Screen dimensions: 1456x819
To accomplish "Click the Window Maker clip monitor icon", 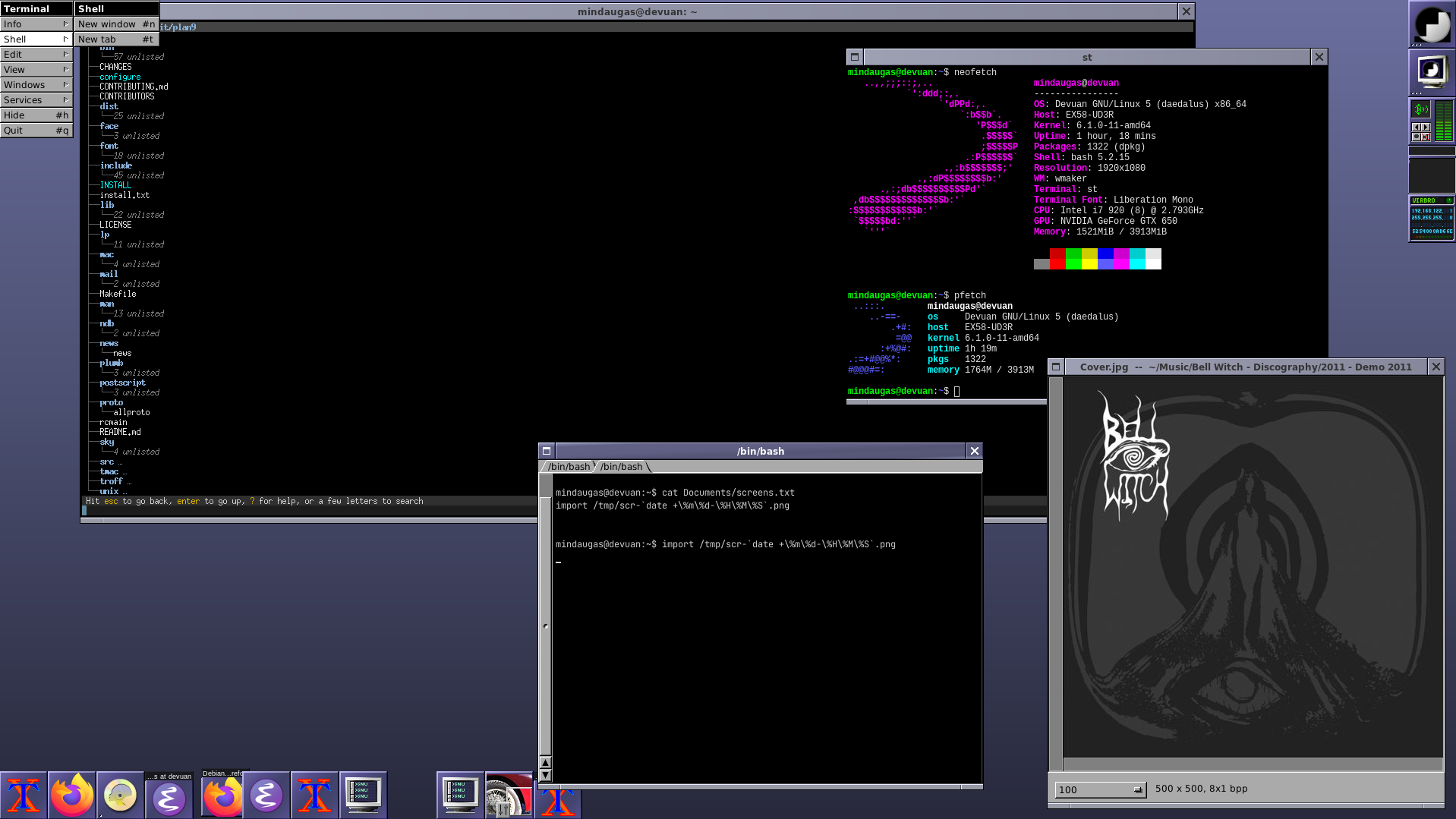I will (1432, 73).
